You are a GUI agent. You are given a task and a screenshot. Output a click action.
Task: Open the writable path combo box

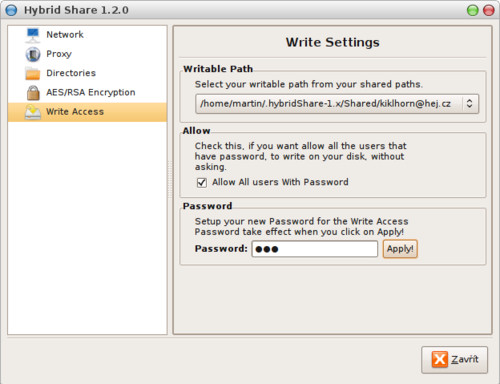pyautogui.click(x=337, y=104)
